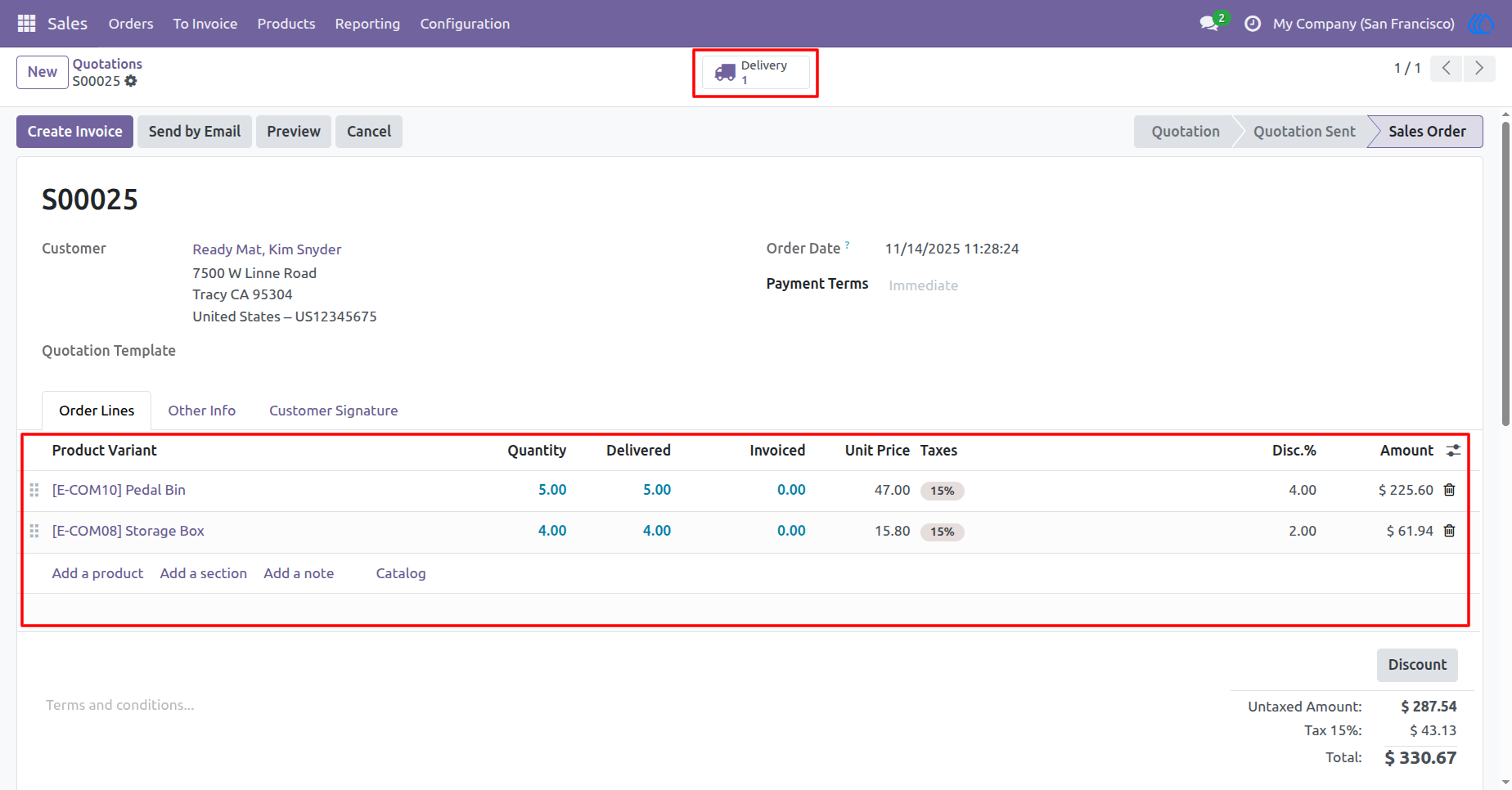Open the optional columns settings icon
The width and height of the screenshot is (1512, 790).
pos(1453,451)
